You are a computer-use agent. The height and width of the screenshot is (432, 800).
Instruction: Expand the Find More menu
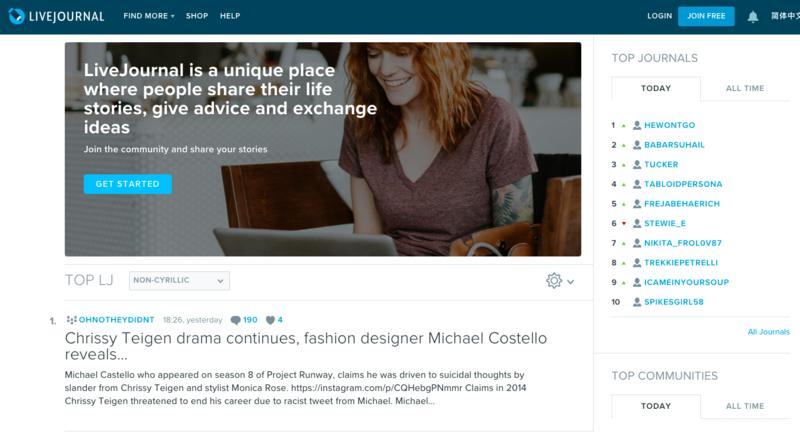pos(148,16)
